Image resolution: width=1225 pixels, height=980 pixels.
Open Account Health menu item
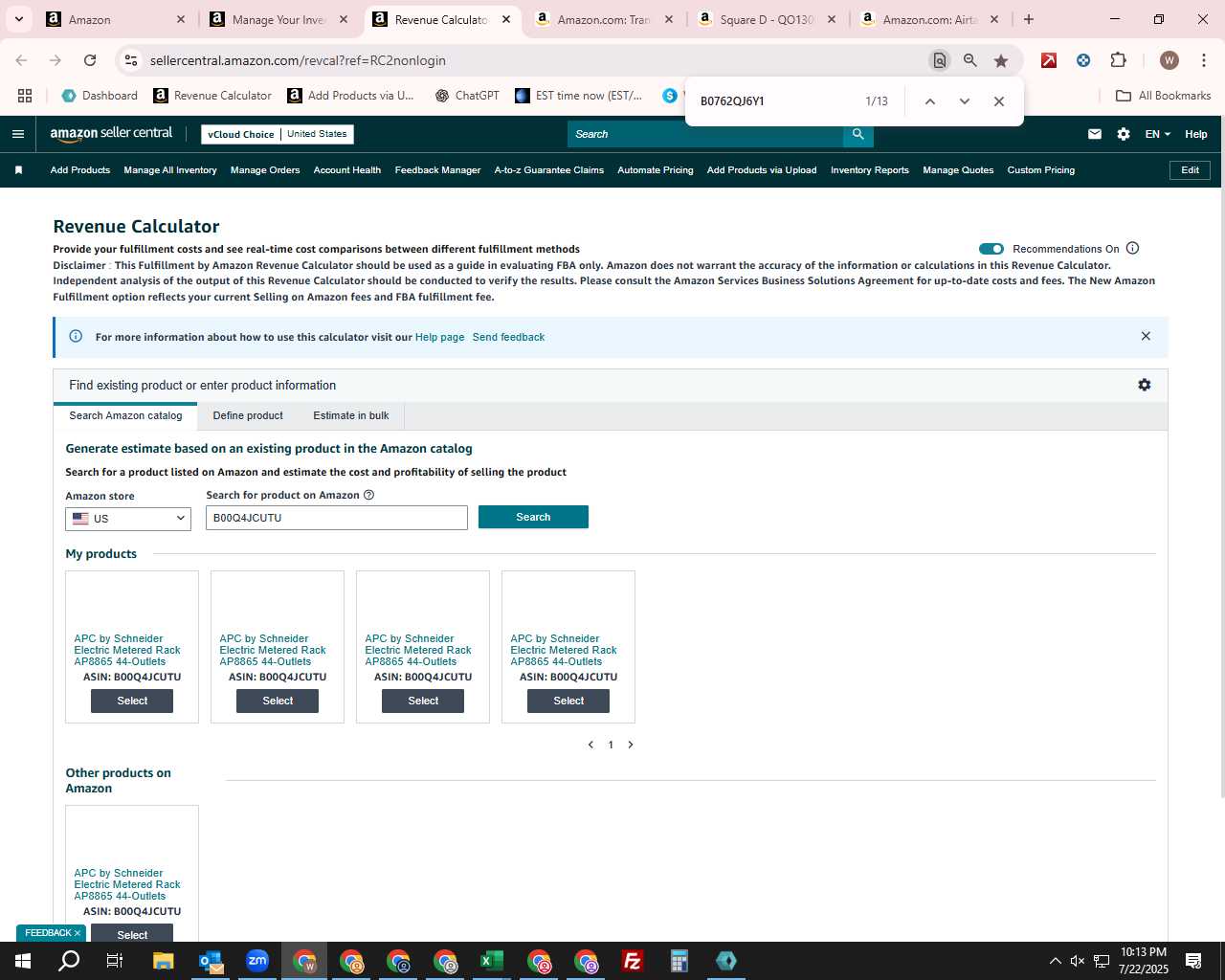click(347, 170)
